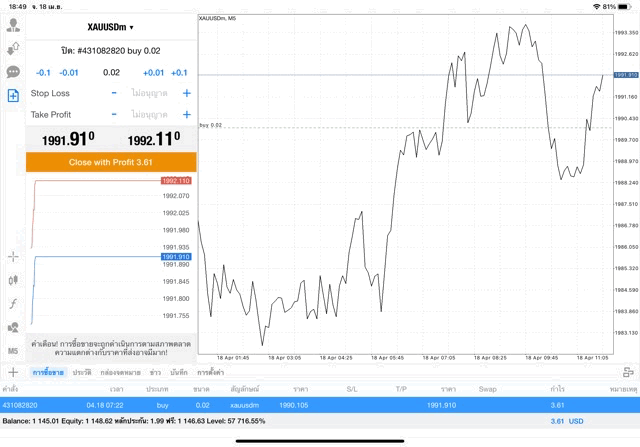Open the chat messages icon

(13, 72)
